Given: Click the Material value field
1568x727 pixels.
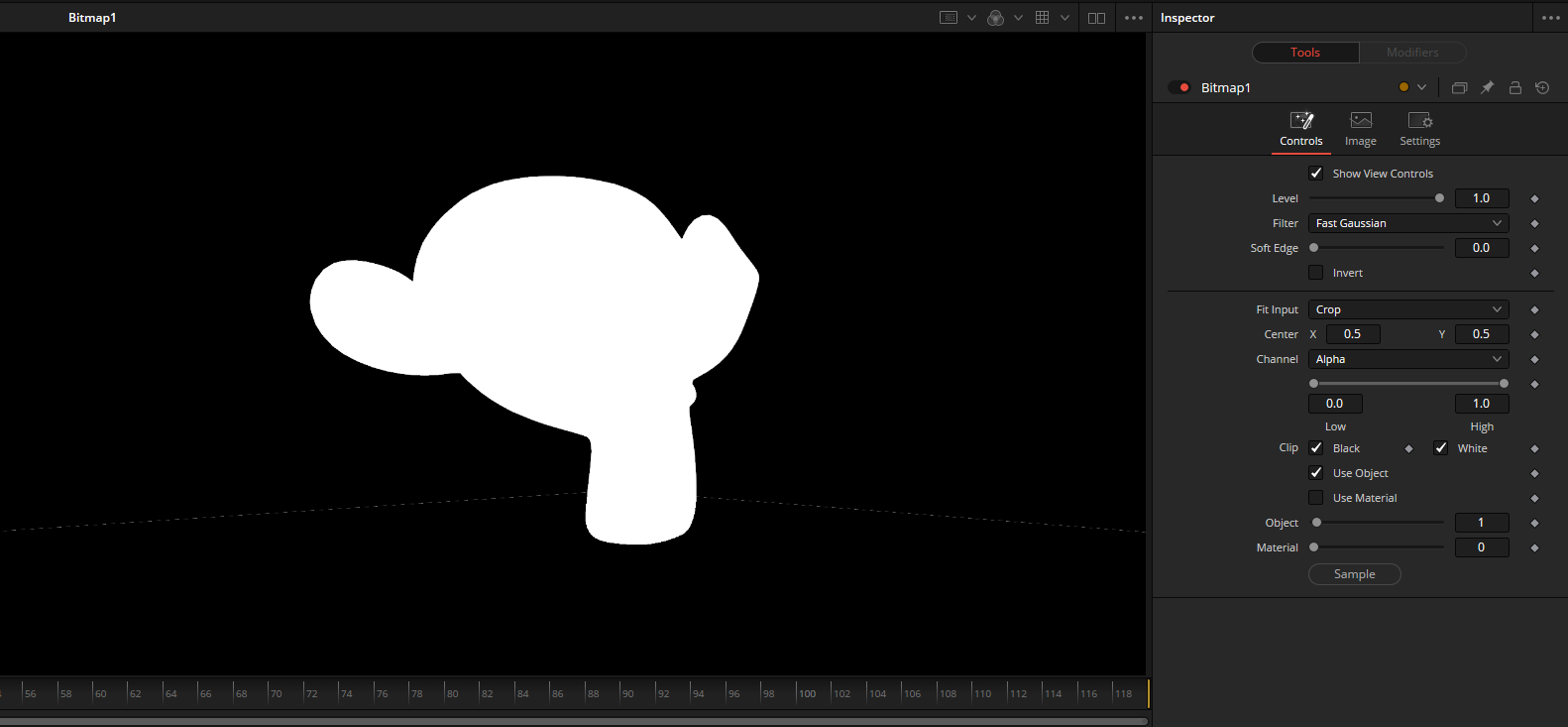Looking at the screenshot, I should tap(1482, 547).
